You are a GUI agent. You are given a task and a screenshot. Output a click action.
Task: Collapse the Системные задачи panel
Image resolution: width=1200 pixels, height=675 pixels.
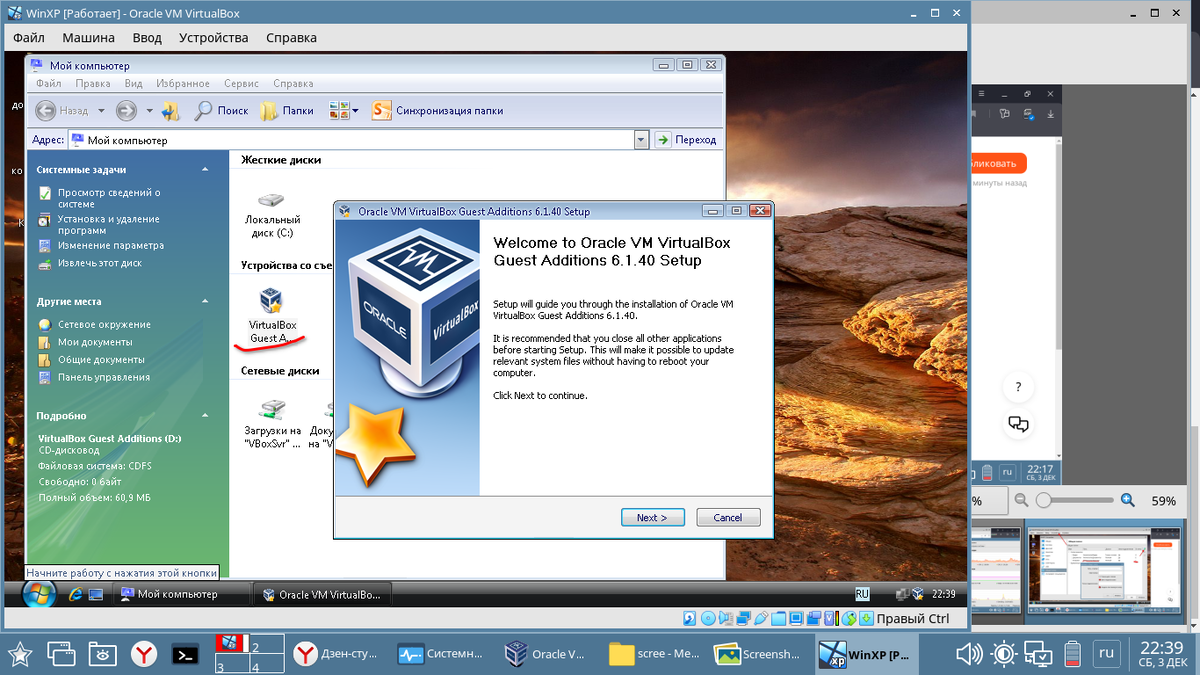point(206,170)
